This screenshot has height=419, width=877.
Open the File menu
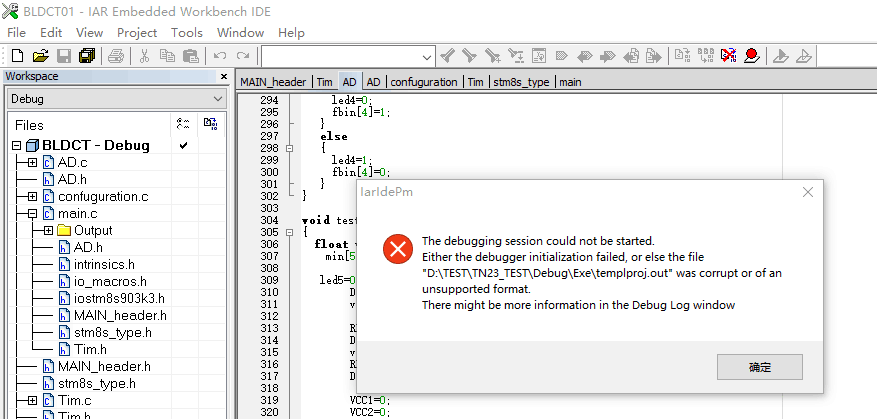pos(16,32)
